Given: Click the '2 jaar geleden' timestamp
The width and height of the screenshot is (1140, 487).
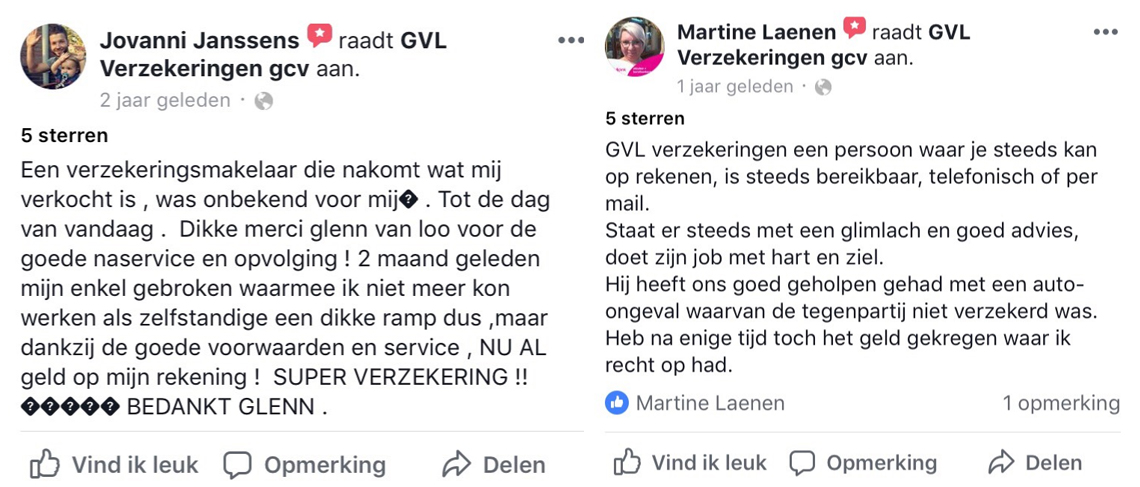Looking at the screenshot, I should (164, 100).
